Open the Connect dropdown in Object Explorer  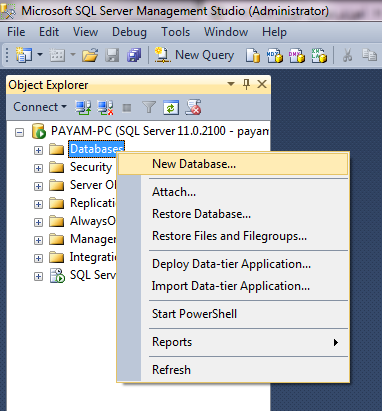40,107
